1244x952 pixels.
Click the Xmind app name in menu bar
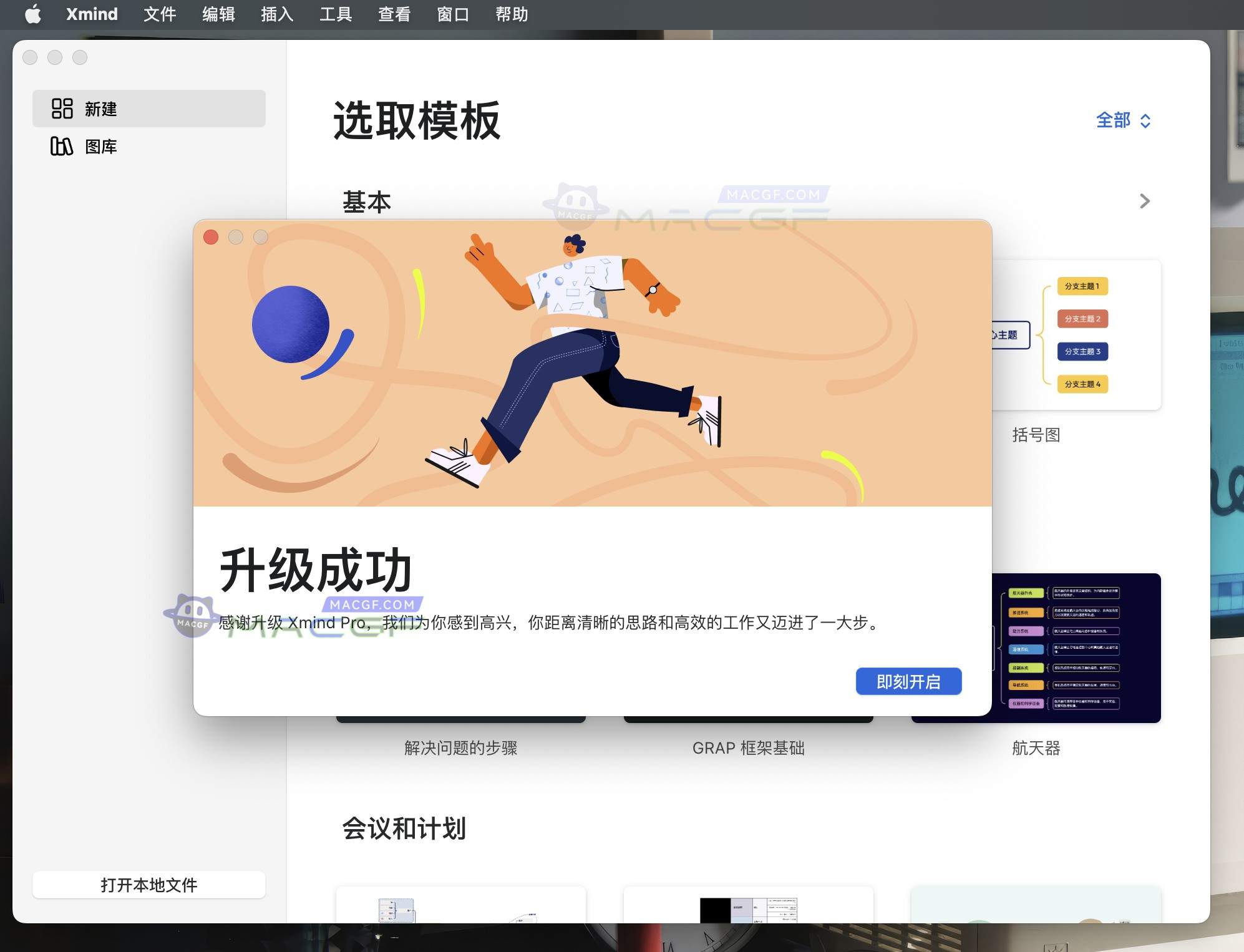click(x=91, y=14)
